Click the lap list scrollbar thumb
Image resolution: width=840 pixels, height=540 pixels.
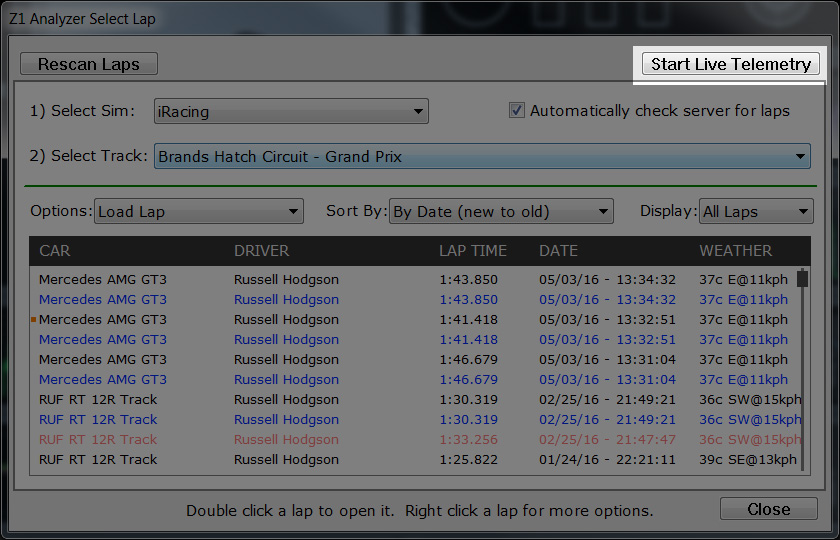(x=802, y=279)
